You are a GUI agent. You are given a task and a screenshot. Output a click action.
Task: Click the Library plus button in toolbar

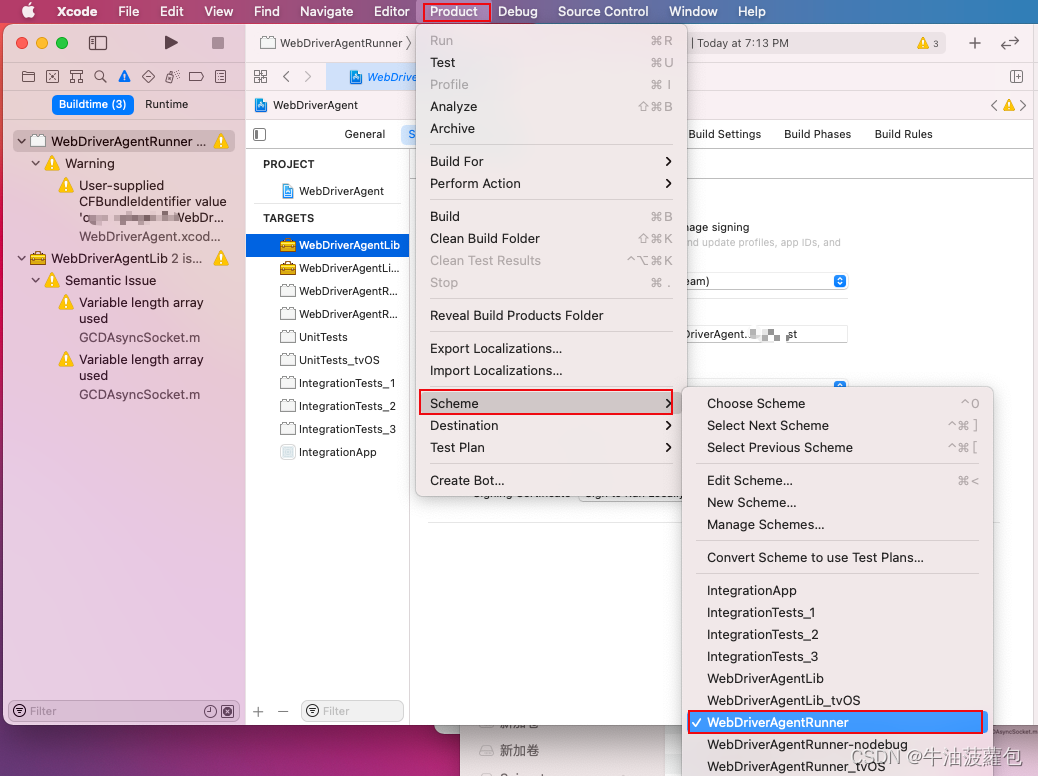974,43
